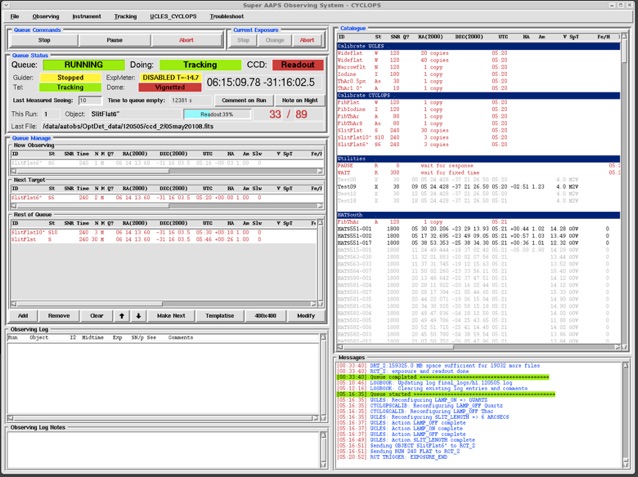
Task: Open the Observing menu
Action: click(46, 16)
